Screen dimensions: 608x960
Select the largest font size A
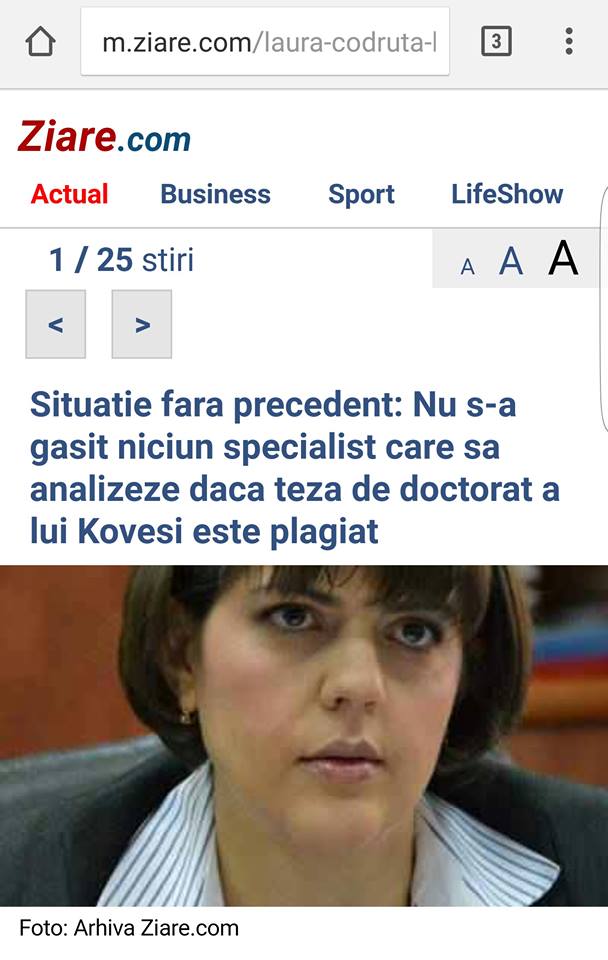coord(563,258)
